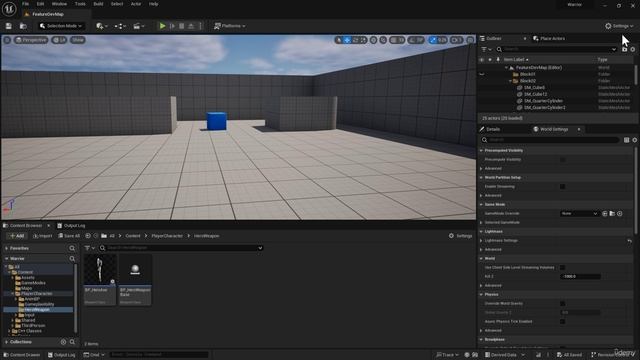Click the Perspective viewport mode button
640x360 pixels.
click(x=31, y=40)
